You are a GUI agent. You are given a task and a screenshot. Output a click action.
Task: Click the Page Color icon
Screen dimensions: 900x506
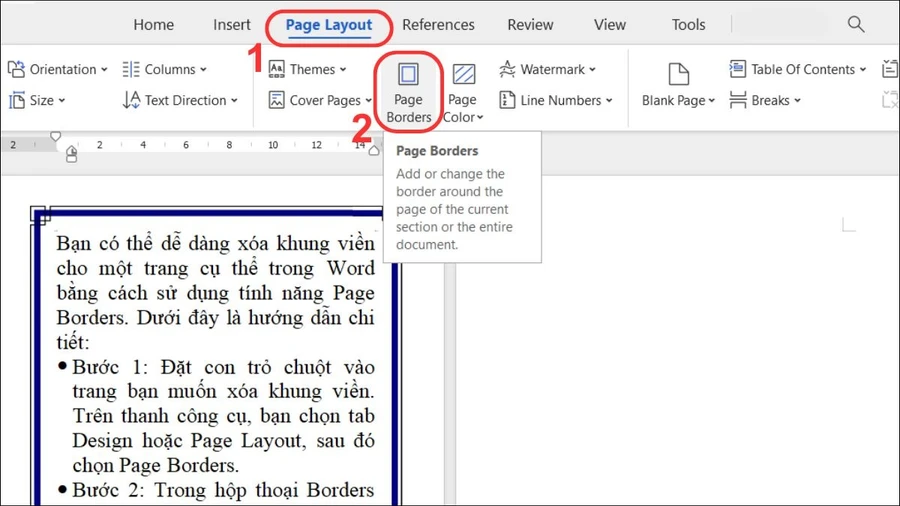[464, 74]
